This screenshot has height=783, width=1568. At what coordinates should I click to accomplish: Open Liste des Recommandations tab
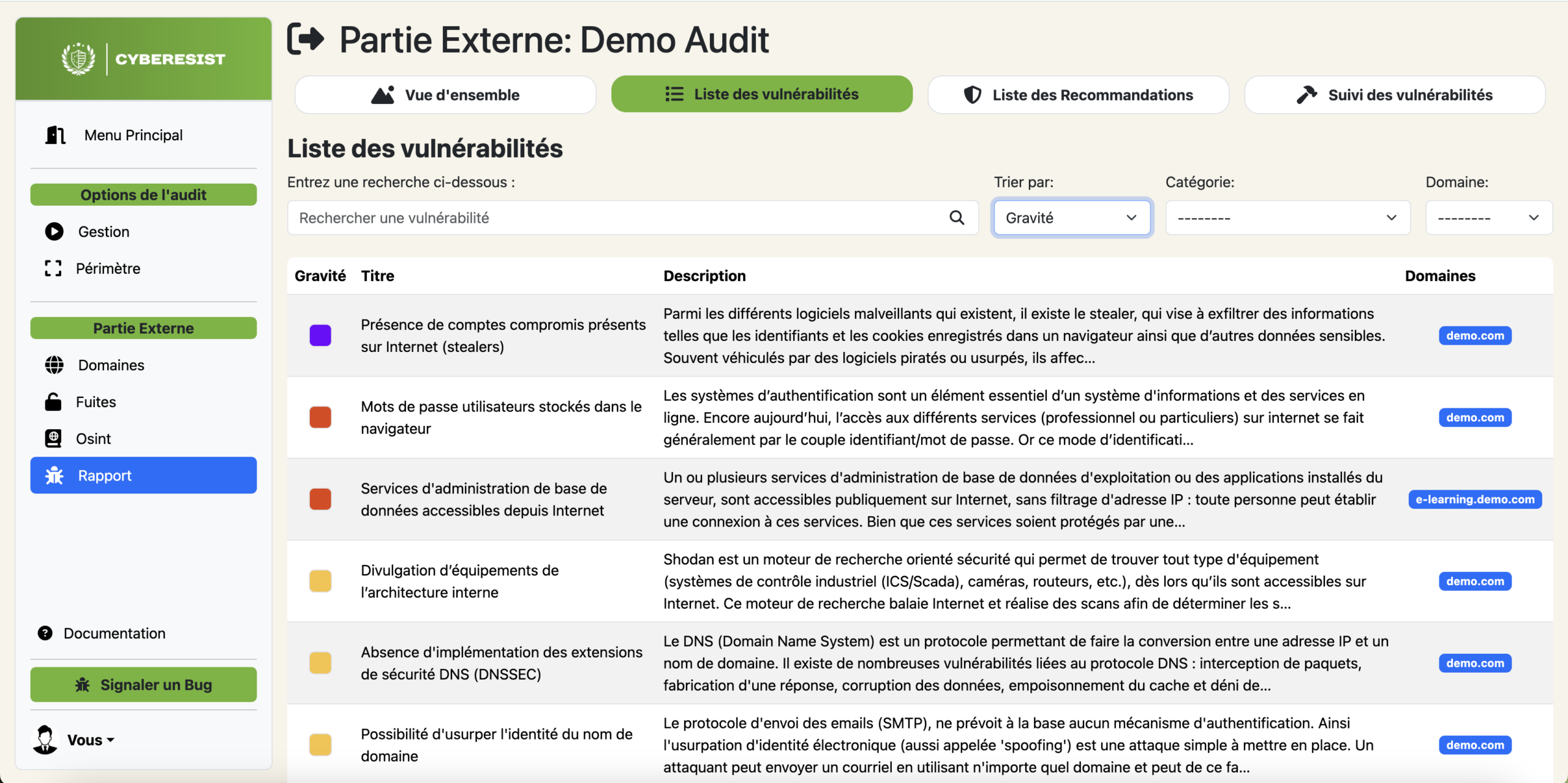tap(1078, 95)
